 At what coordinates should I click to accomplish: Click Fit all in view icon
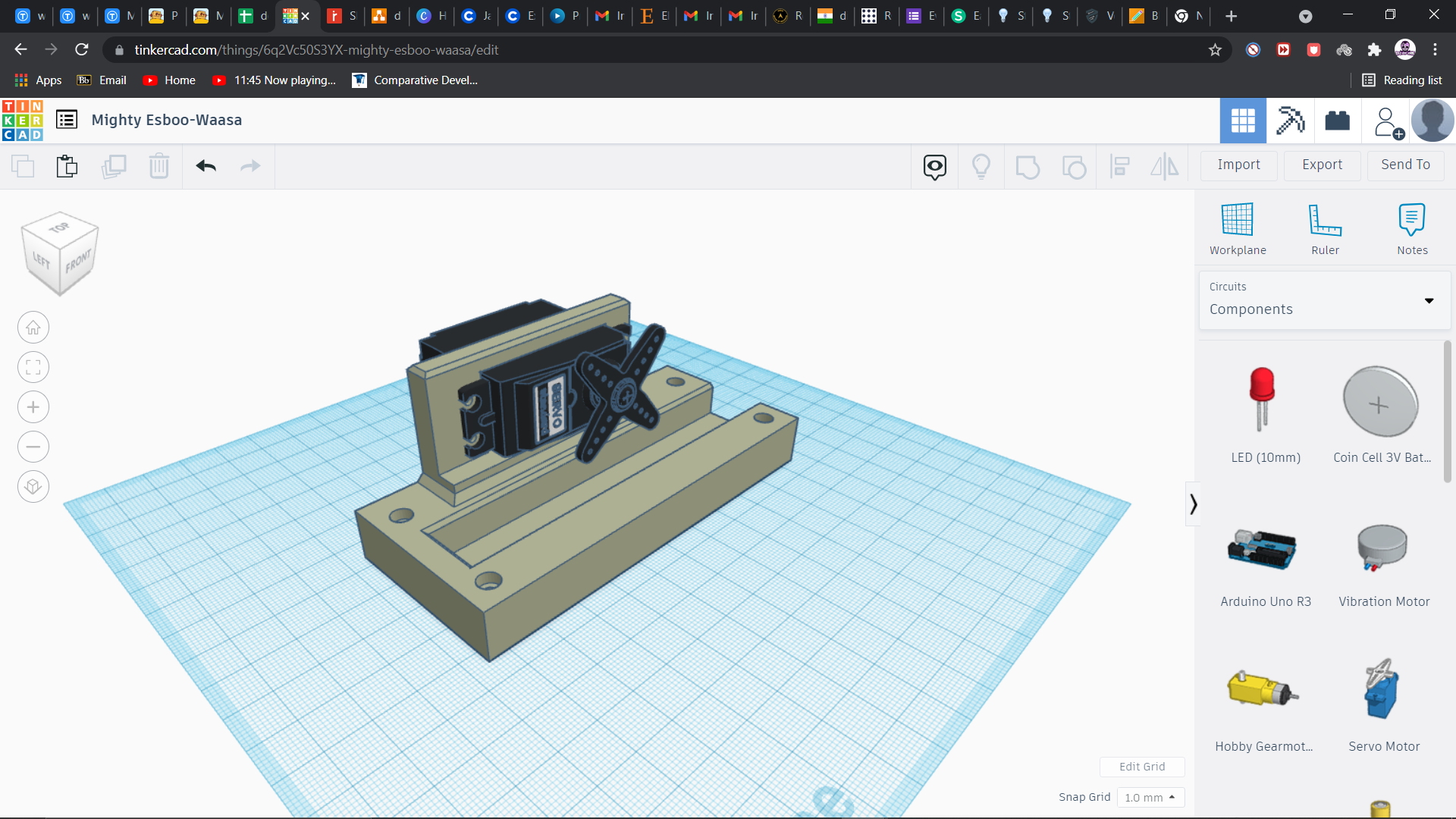pos(33,368)
